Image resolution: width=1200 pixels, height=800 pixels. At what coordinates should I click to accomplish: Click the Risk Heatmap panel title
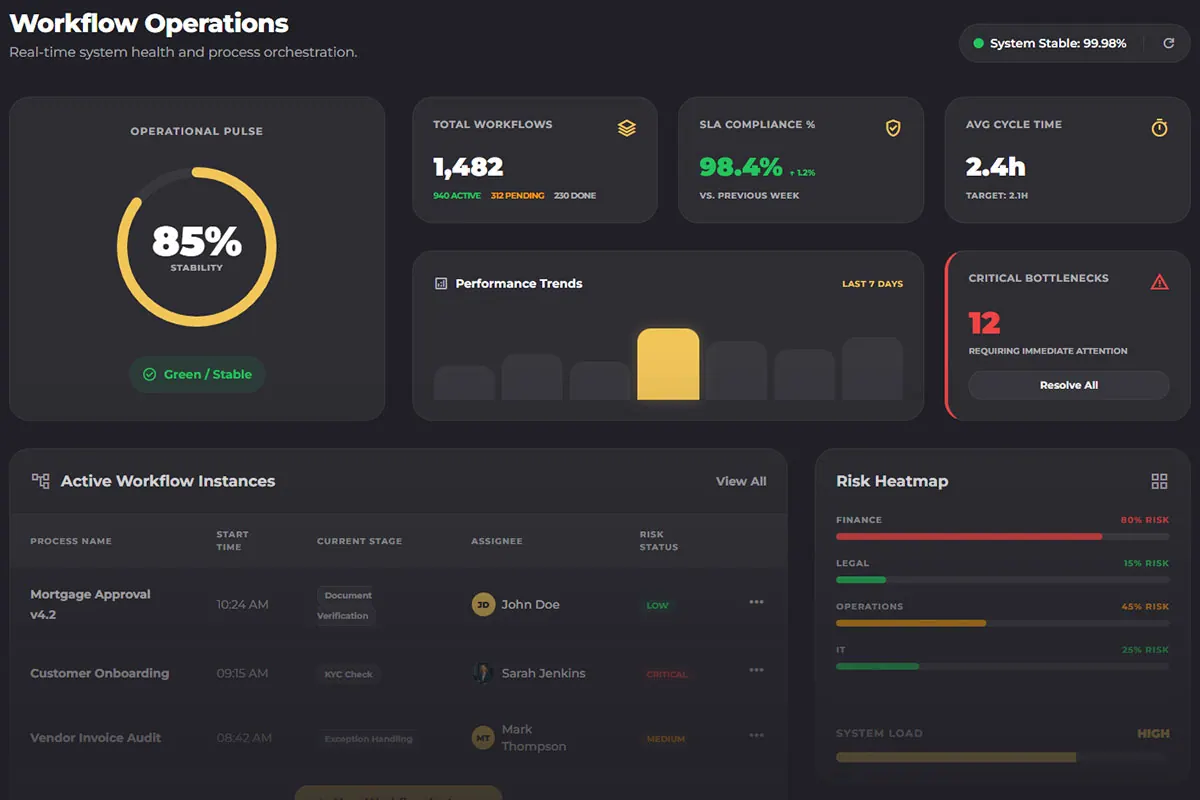pos(892,481)
